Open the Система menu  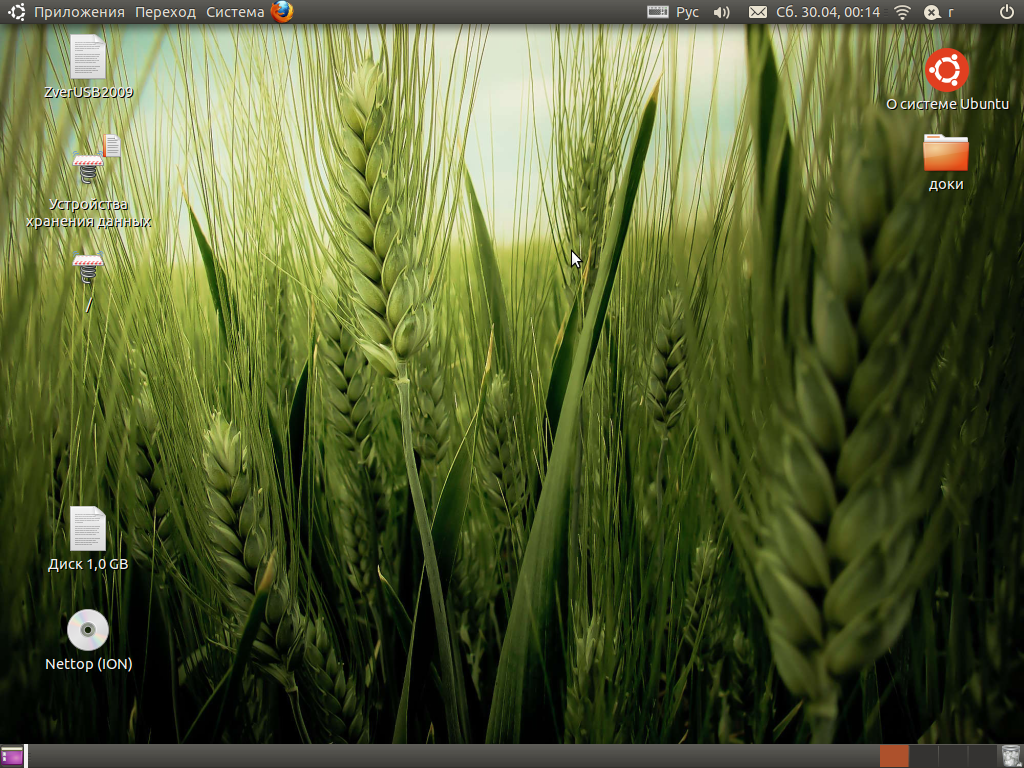(235, 12)
